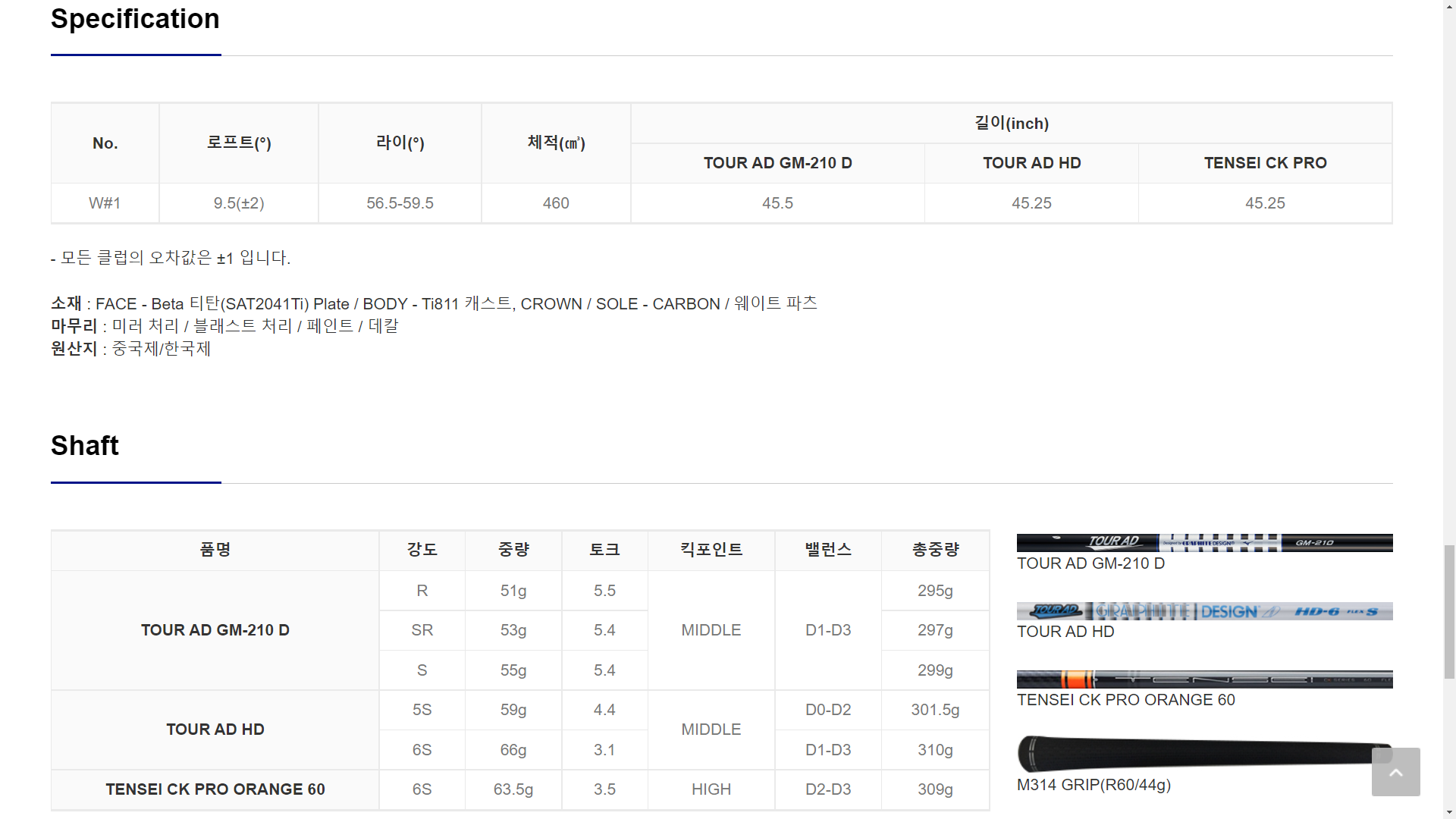The width and height of the screenshot is (1456, 819).
Task: Click the '강도' column header
Action: click(422, 551)
